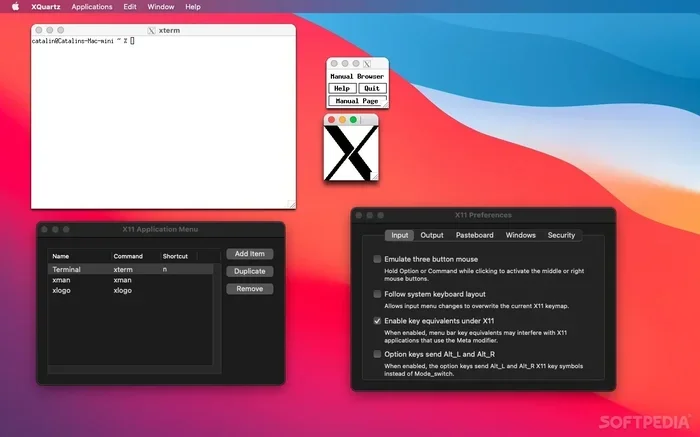This screenshot has width=700, height=437.
Task: Click the shortcut cell showing 'n'
Action: pyautogui.click(x=165, y=269)
